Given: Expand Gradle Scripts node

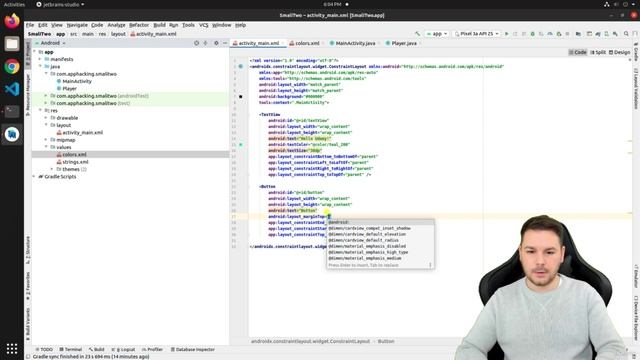Looking at the screenshot, I should (x=34, y=177).
